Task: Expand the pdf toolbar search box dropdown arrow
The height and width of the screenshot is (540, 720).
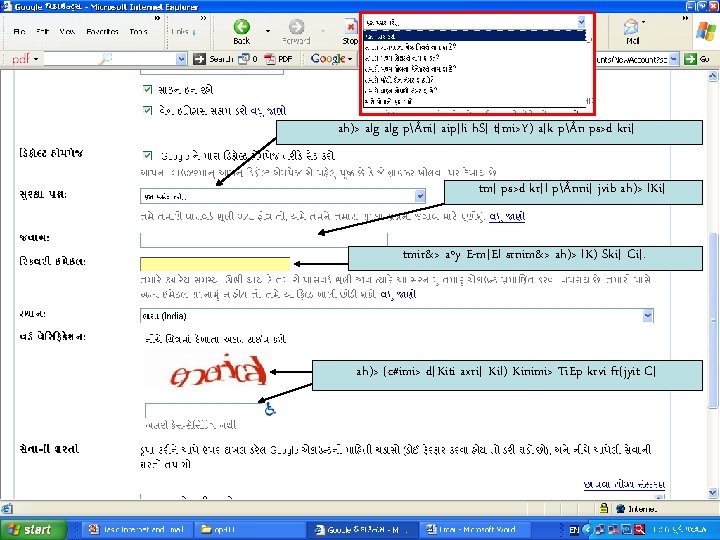Action: pyautogui.click(x=181, y=59)
